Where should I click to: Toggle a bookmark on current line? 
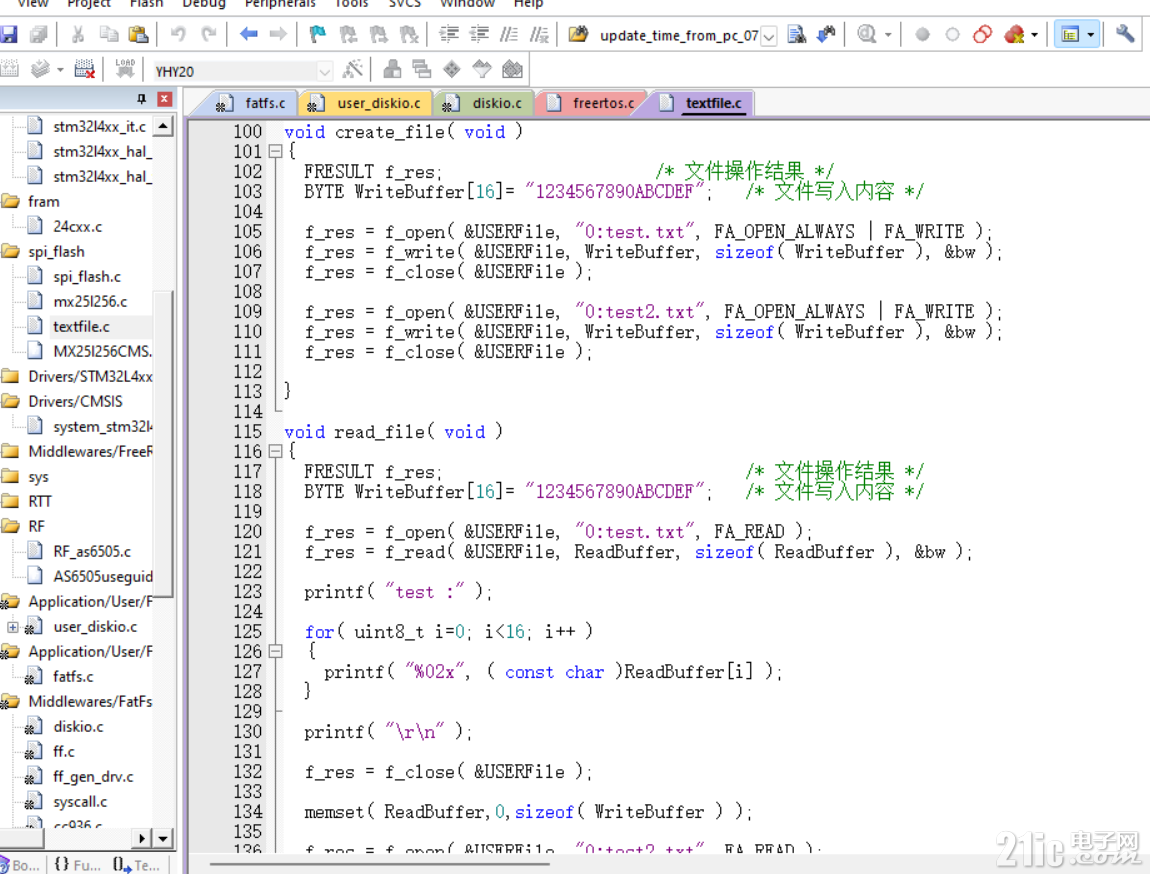pyautogui.click(x=318, y=34)
